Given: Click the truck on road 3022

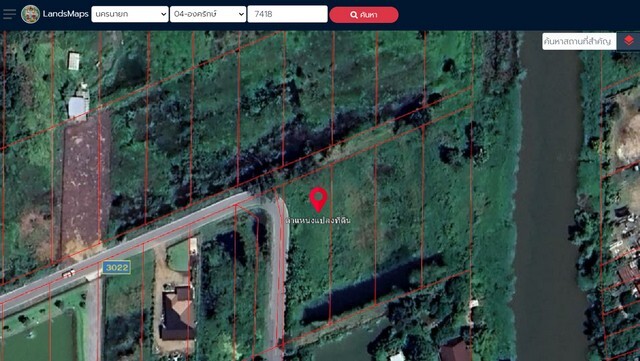Looking at the screenshot, I should 68,273.
